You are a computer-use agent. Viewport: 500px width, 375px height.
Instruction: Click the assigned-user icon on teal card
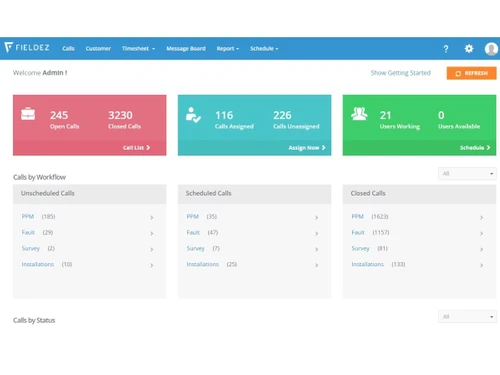click(x=193, y=115)
